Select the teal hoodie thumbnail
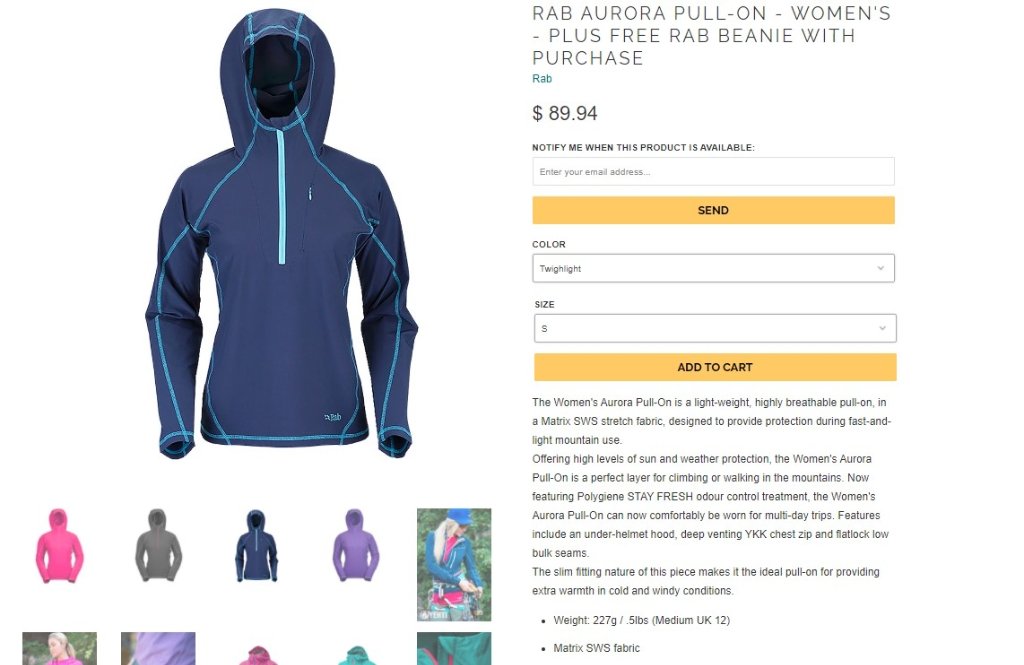Viewport: 1024px width, 665px height. 355,654
